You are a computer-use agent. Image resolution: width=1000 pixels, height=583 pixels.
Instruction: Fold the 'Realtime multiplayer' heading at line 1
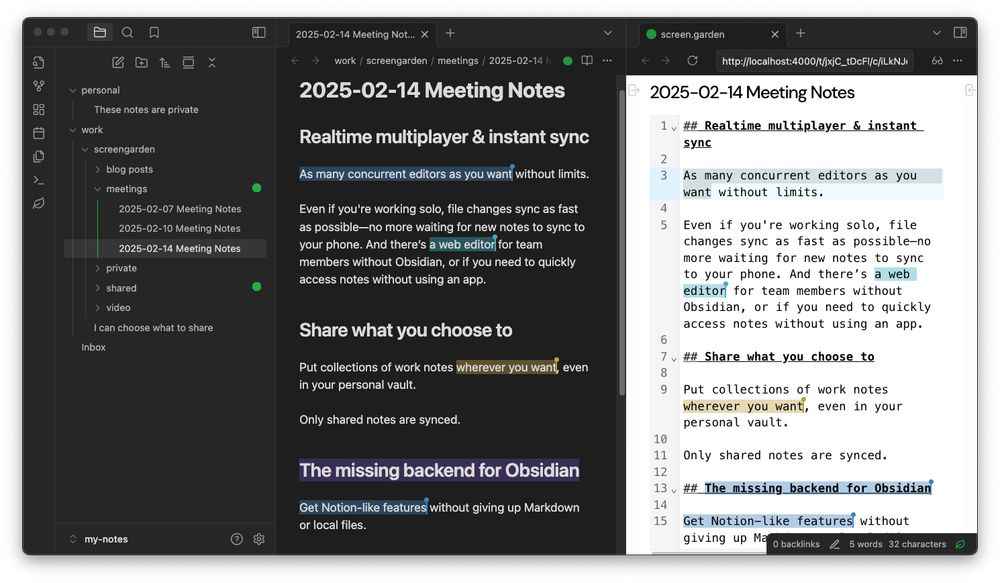coord(674,128)
